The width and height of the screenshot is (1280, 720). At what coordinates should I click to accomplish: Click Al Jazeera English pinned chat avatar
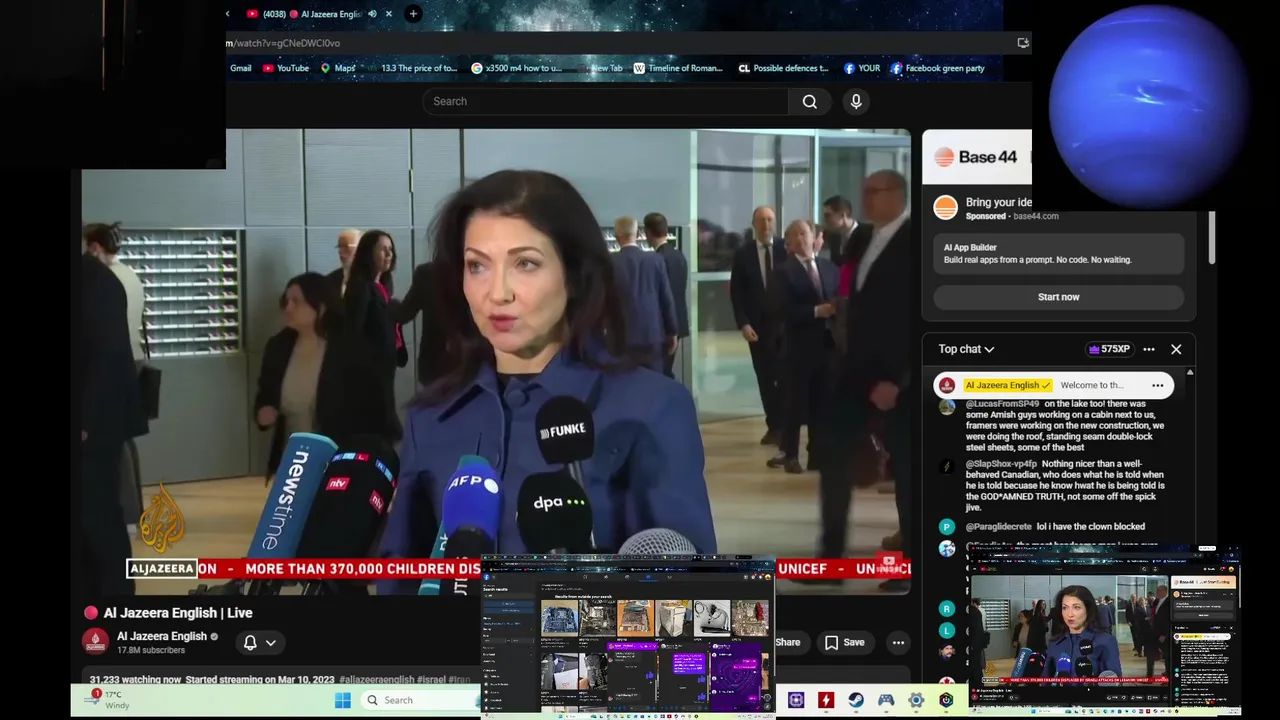click(x=947, y=385)
